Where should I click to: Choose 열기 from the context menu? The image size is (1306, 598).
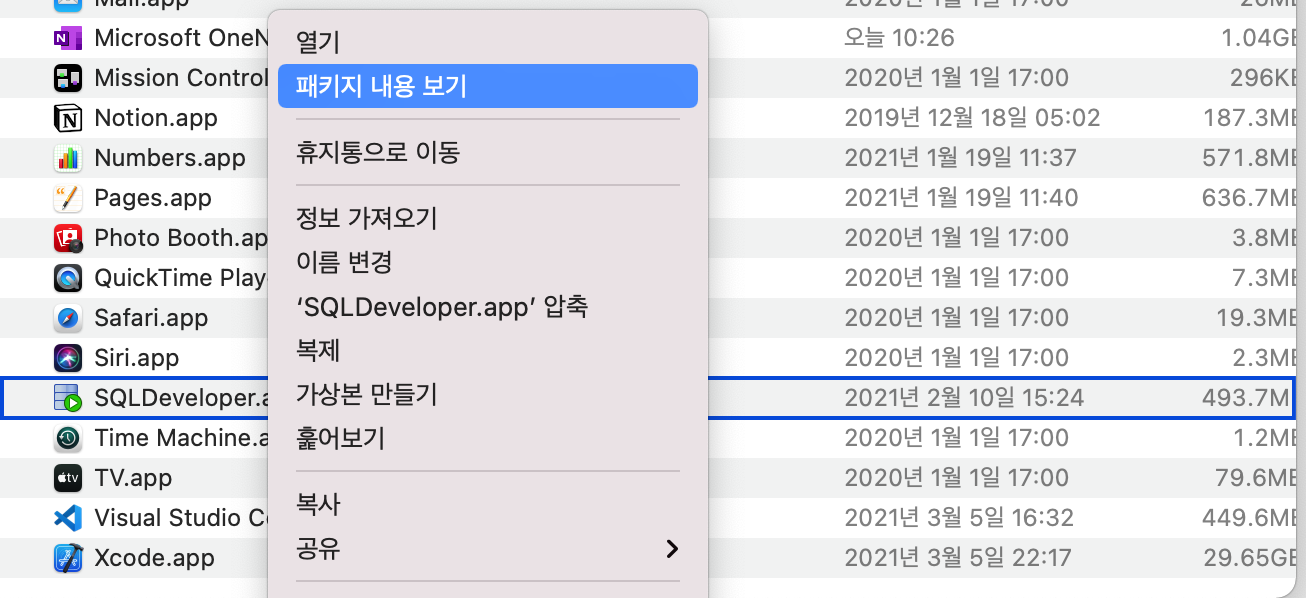[x=488, y=42]
